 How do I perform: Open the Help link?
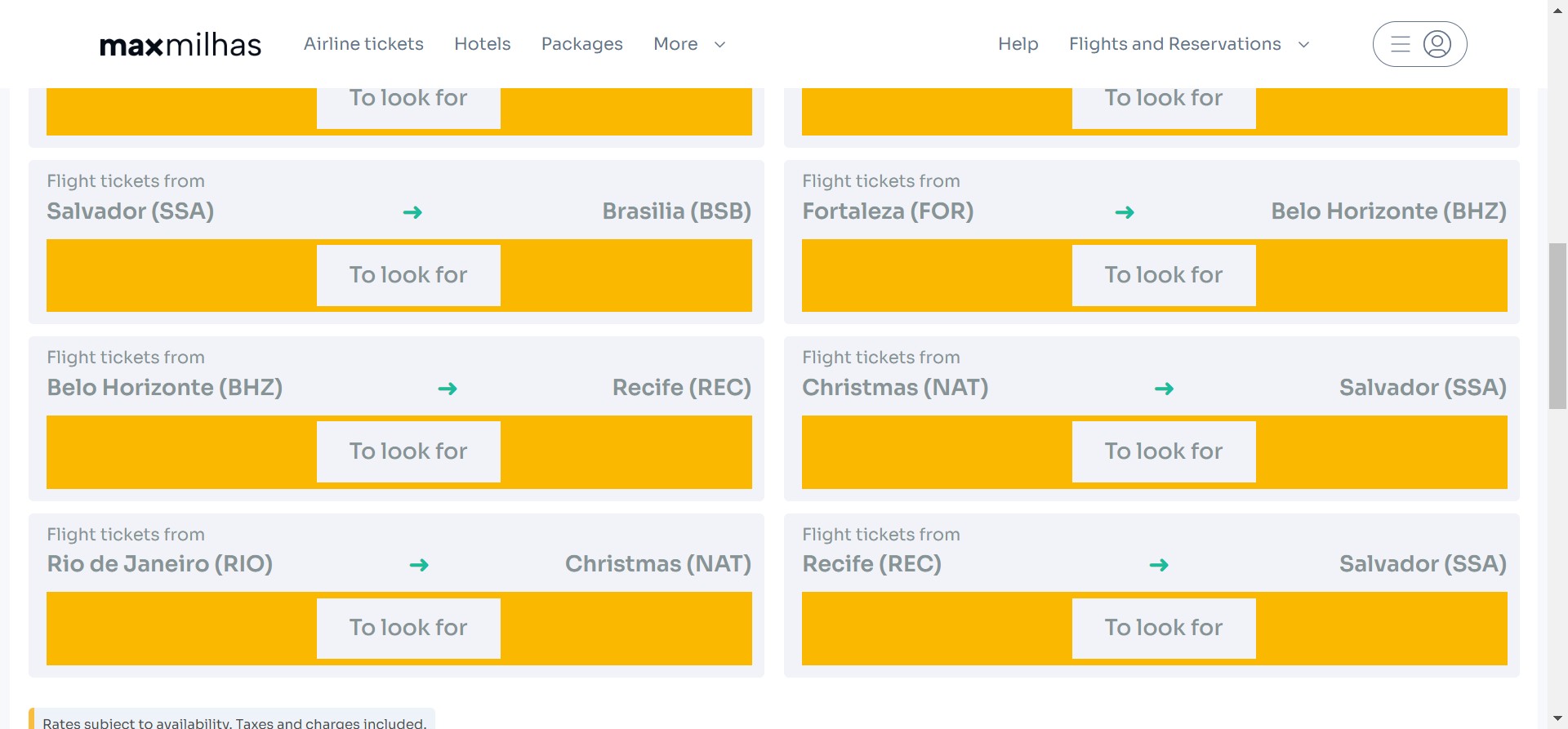(x=1018, y=44)
